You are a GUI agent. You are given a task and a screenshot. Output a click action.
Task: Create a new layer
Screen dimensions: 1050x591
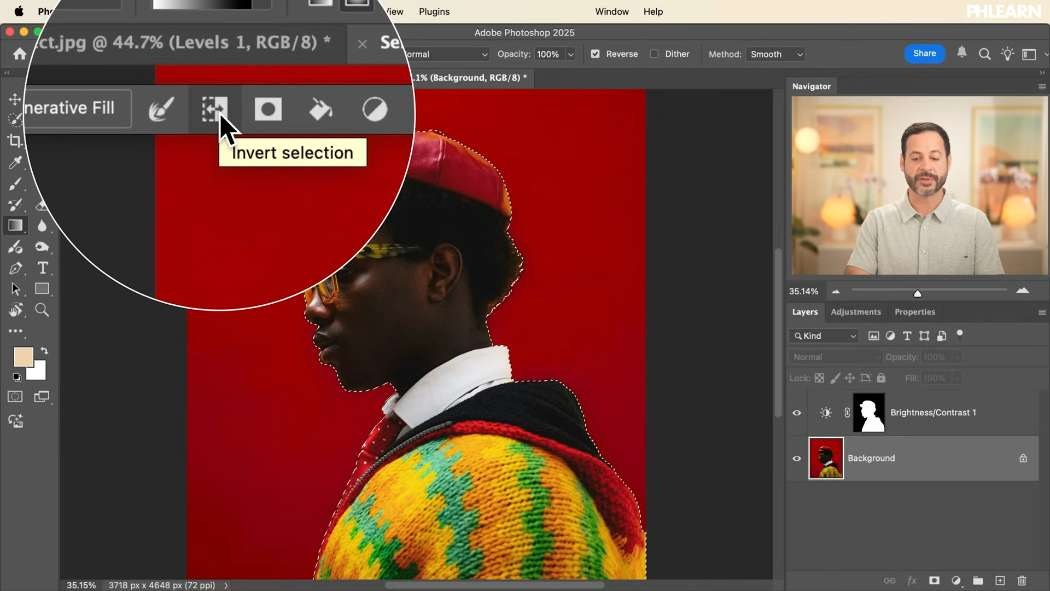pyautogui.click(x=1000, y=580)
